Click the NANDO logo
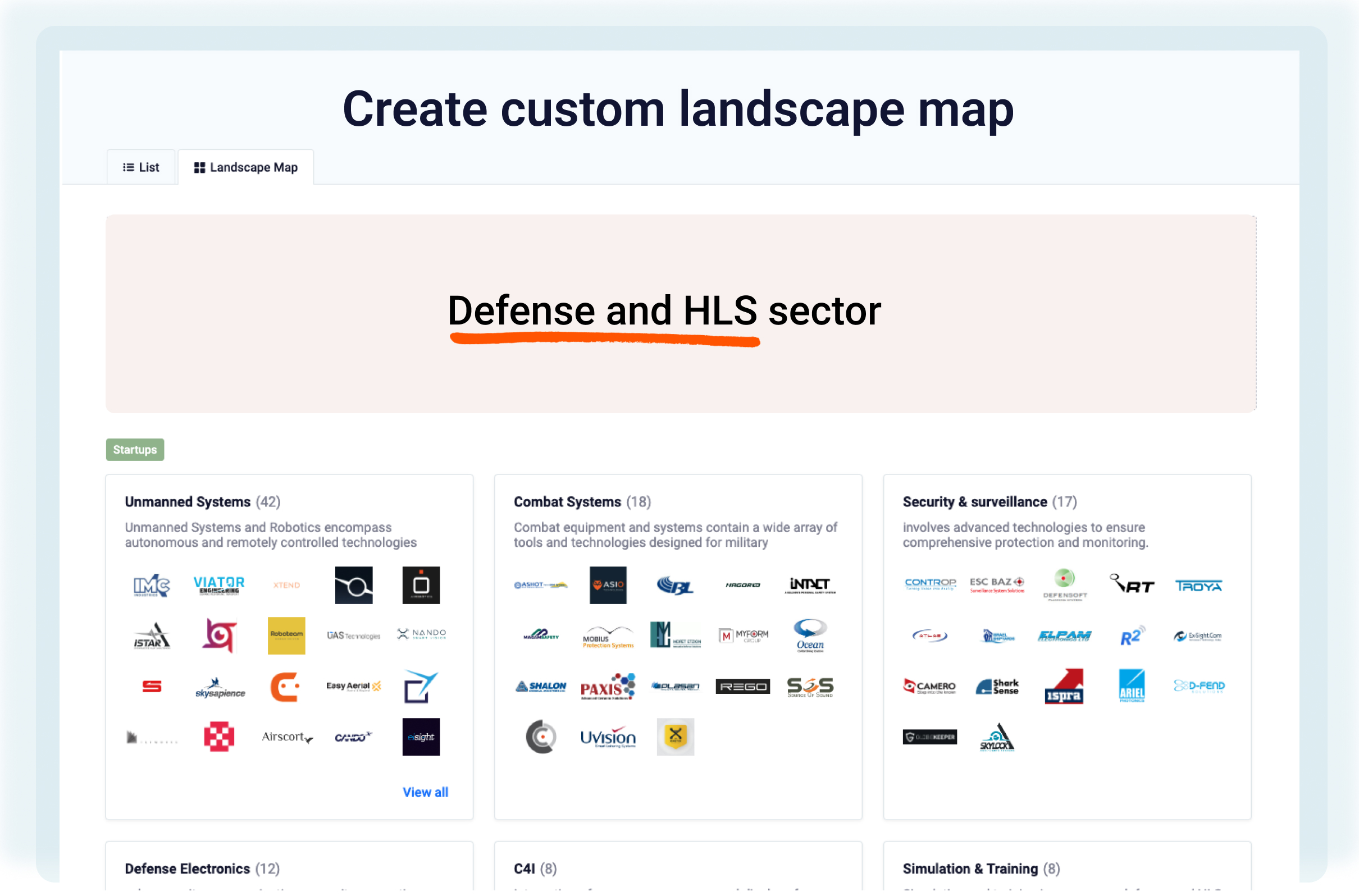 point(422,634)
